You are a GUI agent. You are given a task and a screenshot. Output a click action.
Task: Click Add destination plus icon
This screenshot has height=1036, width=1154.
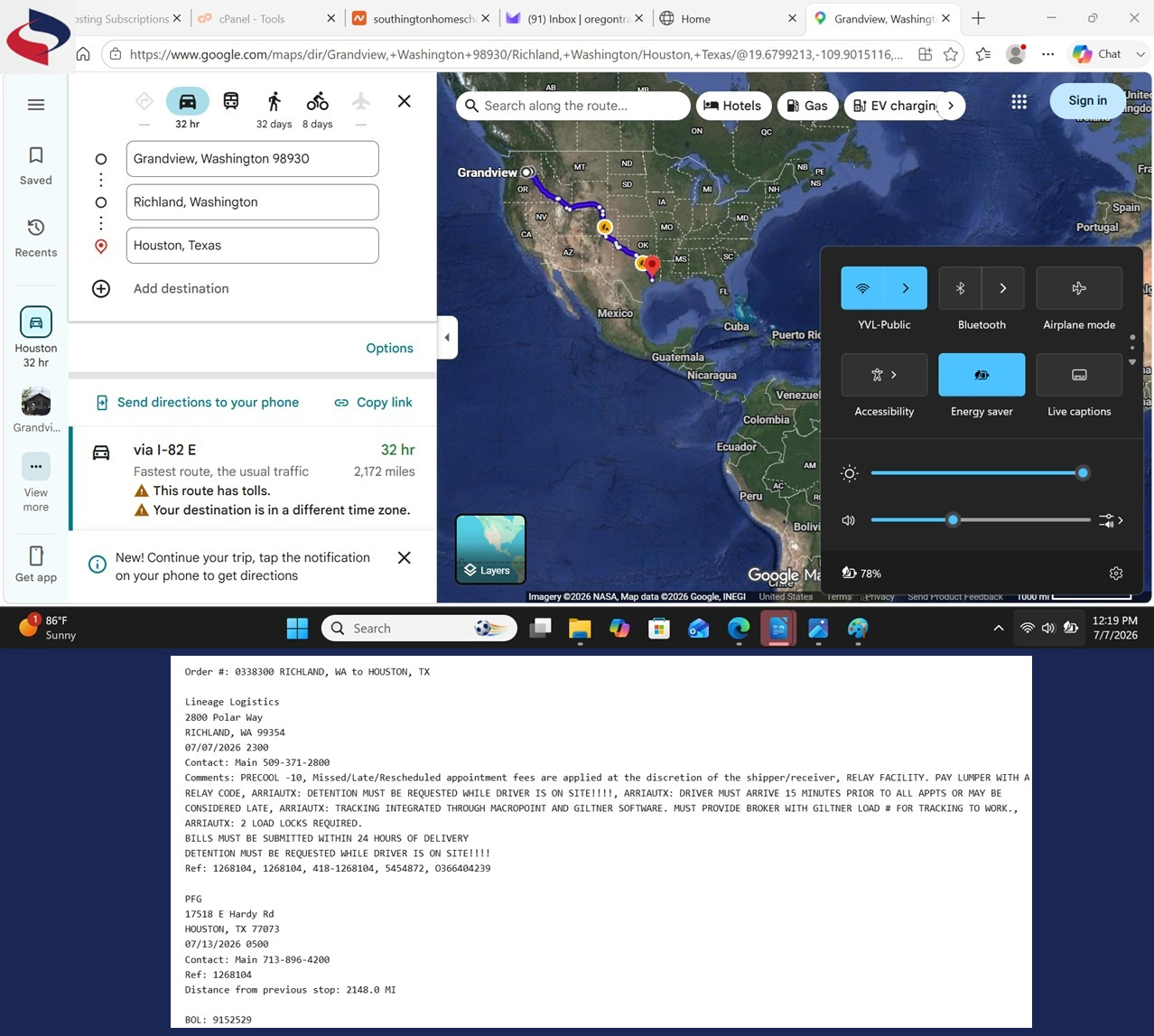[101, 289]
